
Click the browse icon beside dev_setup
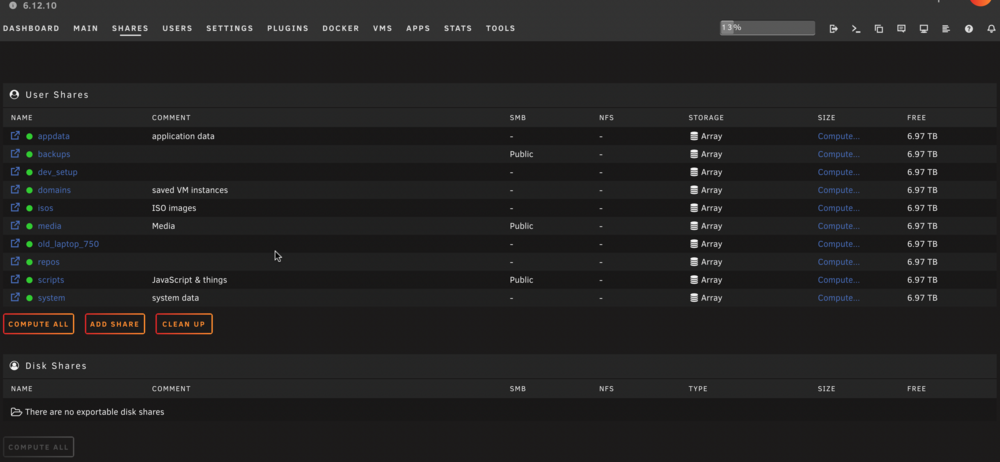(x=15, y=172)
